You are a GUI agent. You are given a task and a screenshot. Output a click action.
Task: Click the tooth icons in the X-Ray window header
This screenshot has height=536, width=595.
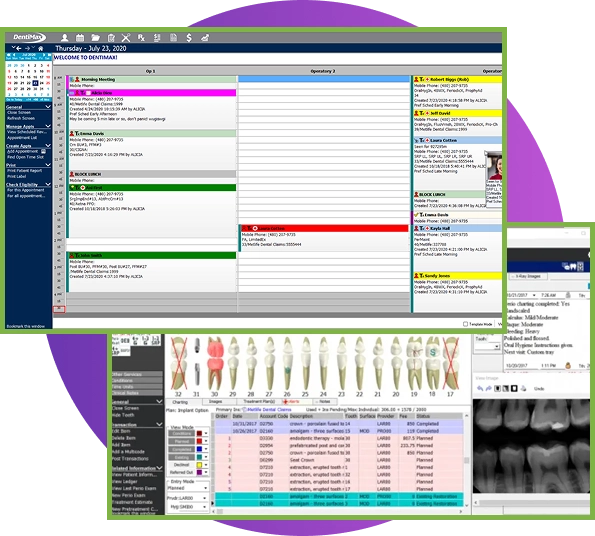click(x=573, y=267)
